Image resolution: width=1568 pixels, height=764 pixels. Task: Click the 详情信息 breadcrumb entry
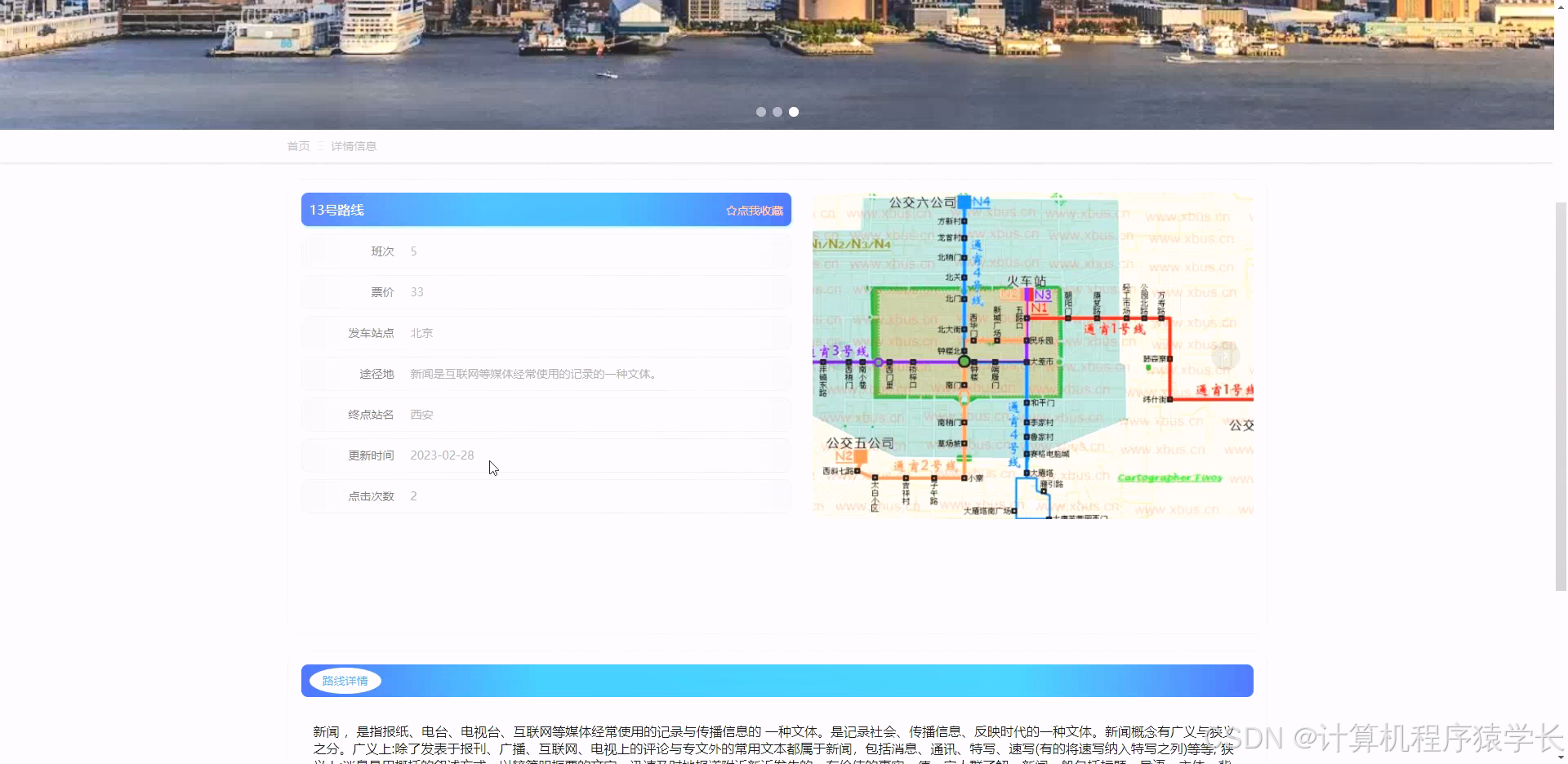354,146
